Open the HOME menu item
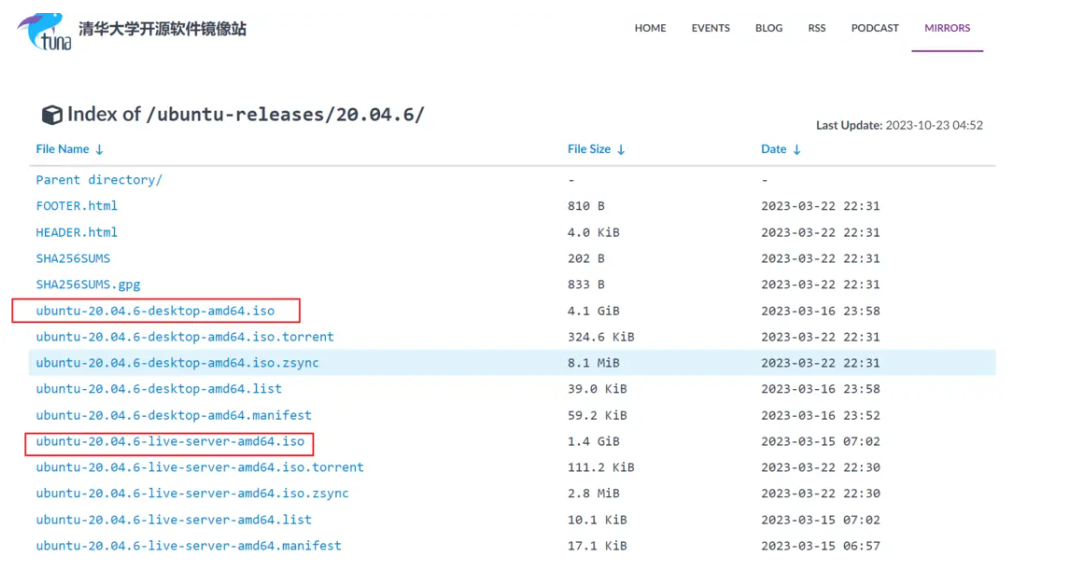Image resolution: width=1076 pixels, height=582 pixels. point(650,28)
